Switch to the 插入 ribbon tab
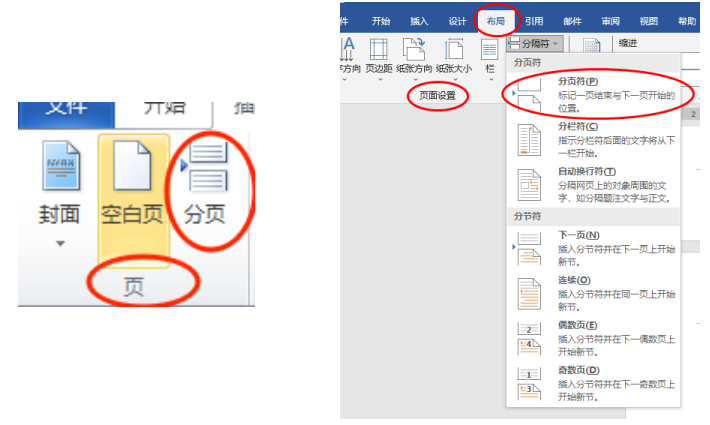Viewport: 710px width, 425px height. coord(419,21)
